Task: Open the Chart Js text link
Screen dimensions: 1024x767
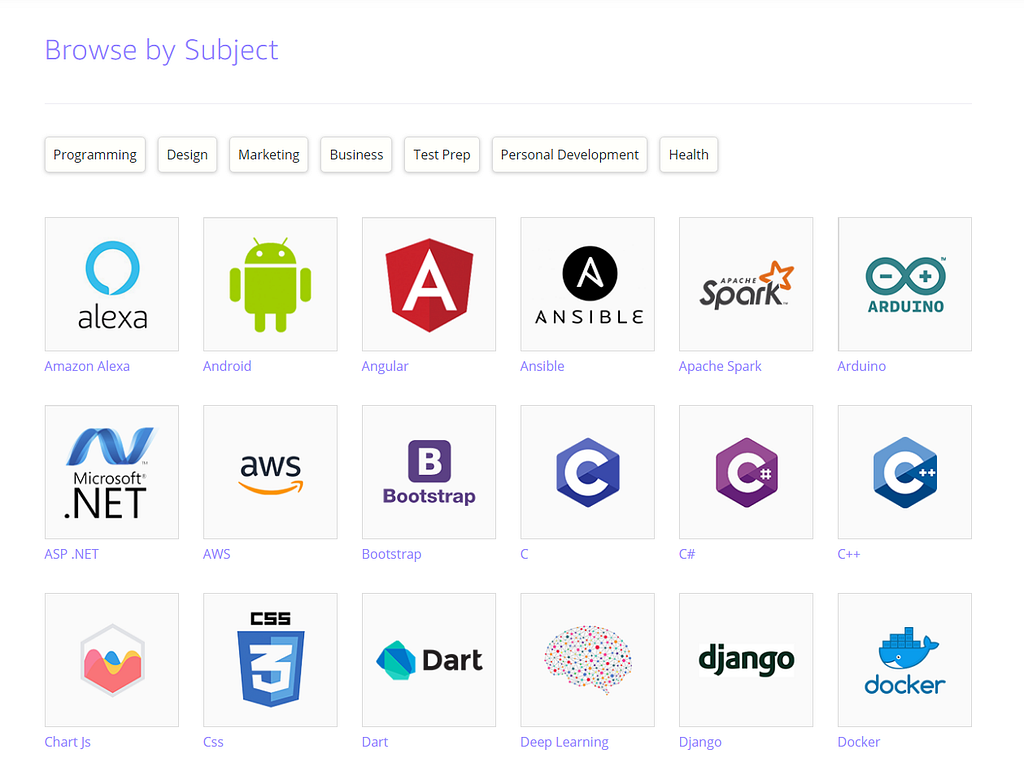Action: coord(68,742)
